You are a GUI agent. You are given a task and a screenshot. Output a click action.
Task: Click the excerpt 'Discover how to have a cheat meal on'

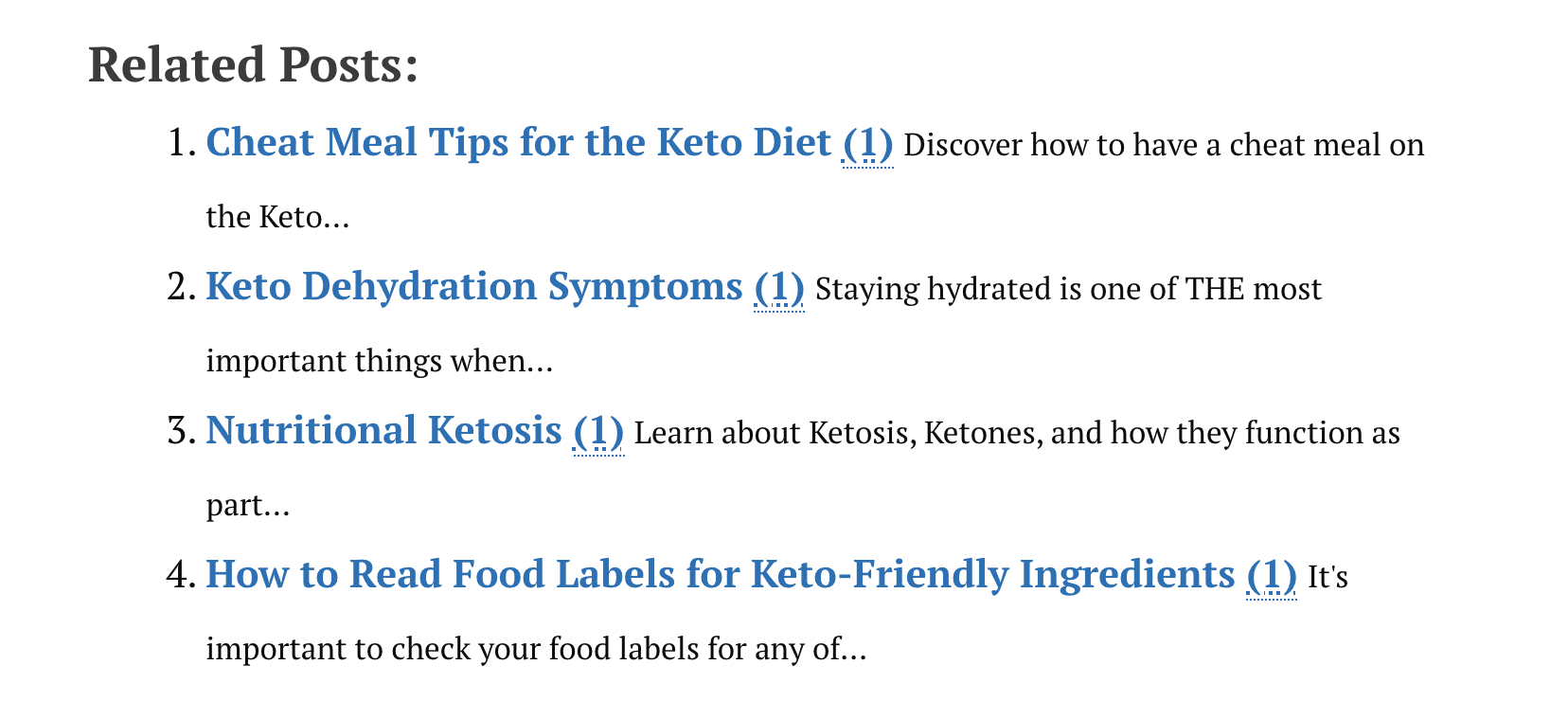coord(1164,145)
